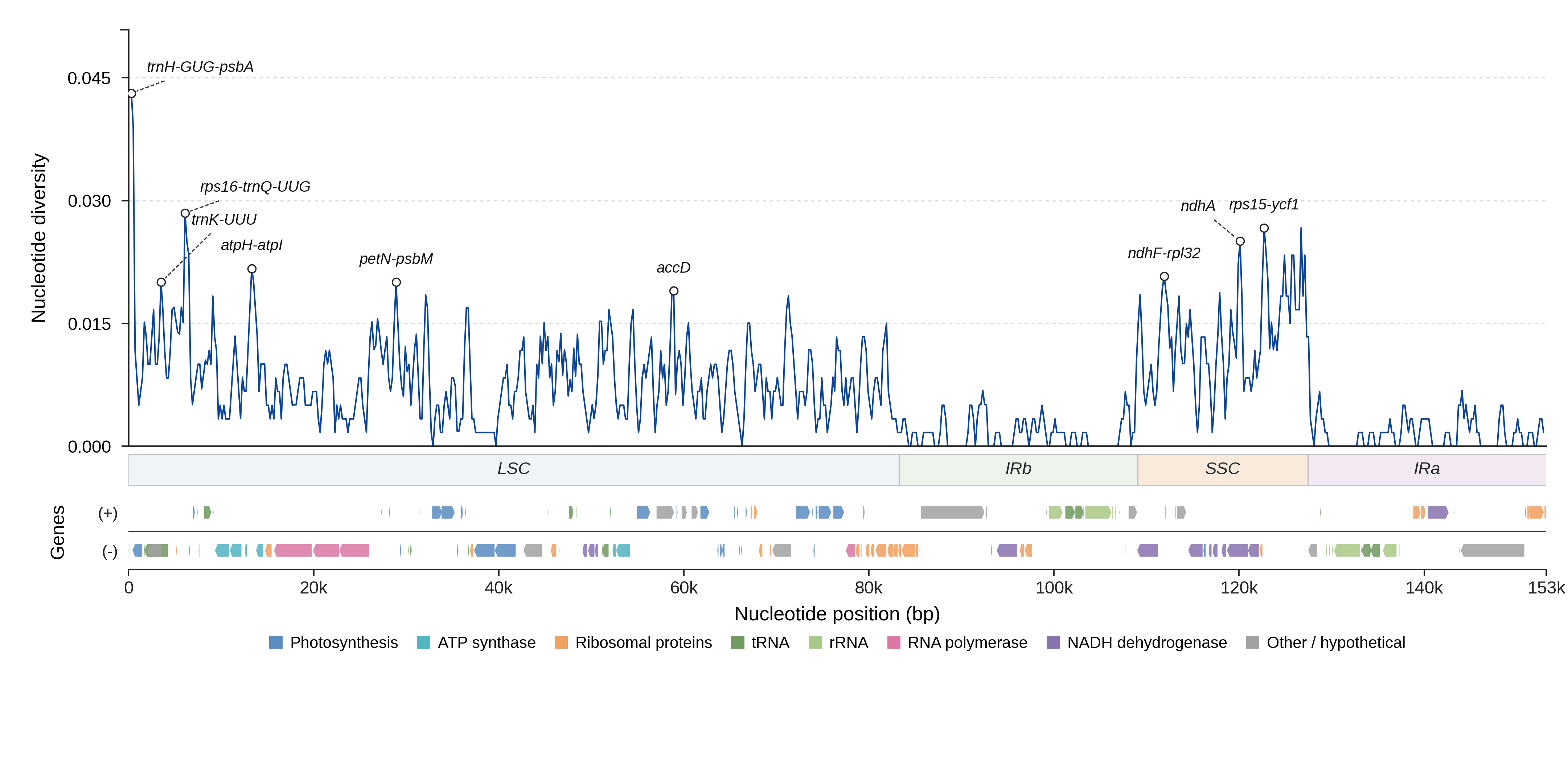Click the ATP synthase legend text
1568x763 pixels.
tap(487, 642)
